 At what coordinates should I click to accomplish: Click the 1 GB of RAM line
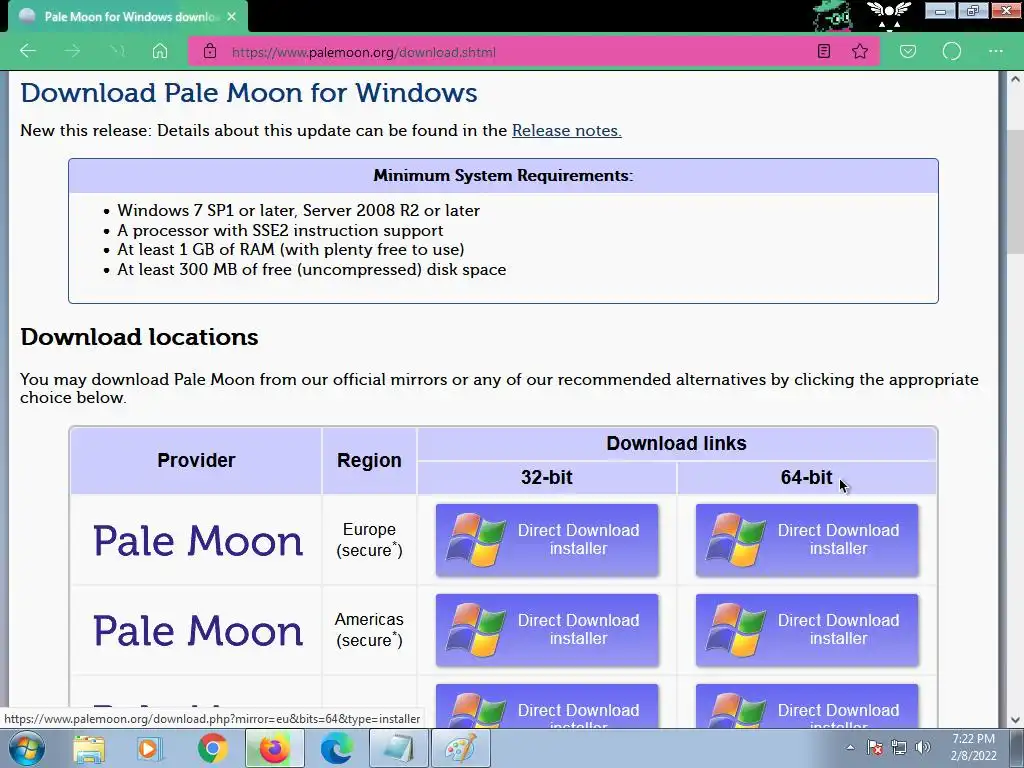291,249
